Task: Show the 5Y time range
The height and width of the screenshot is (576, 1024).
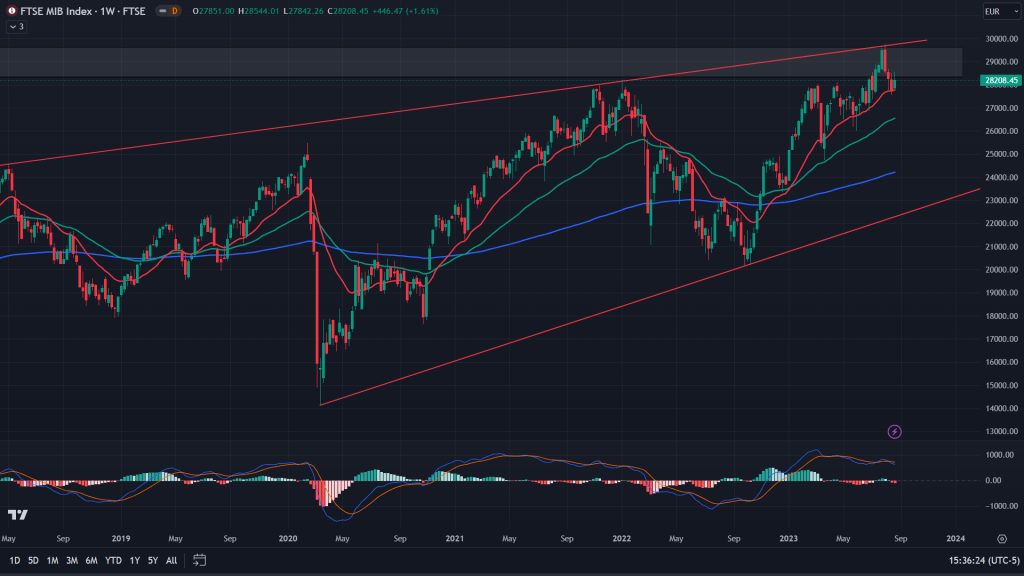Action: click(x=152, y=560)
